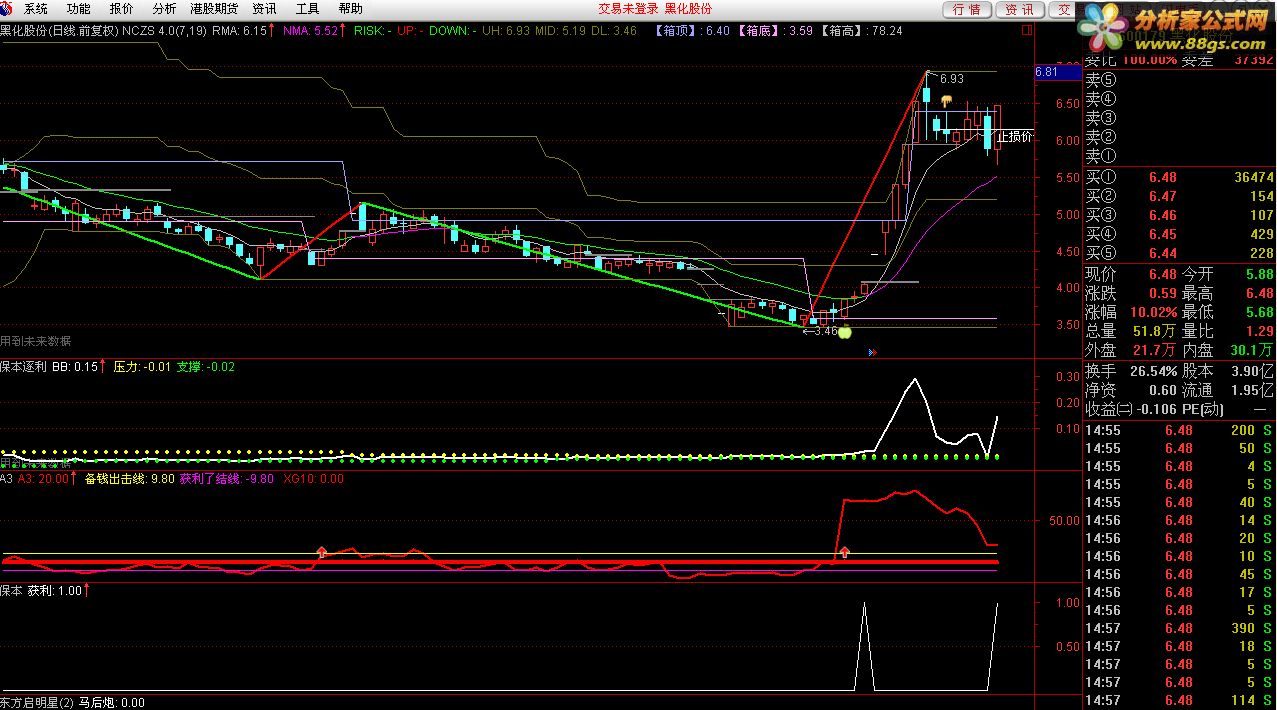Click the NMA: 5.52 value
1277x710 pixels.
pyautogui.click(x=315, y=30)
